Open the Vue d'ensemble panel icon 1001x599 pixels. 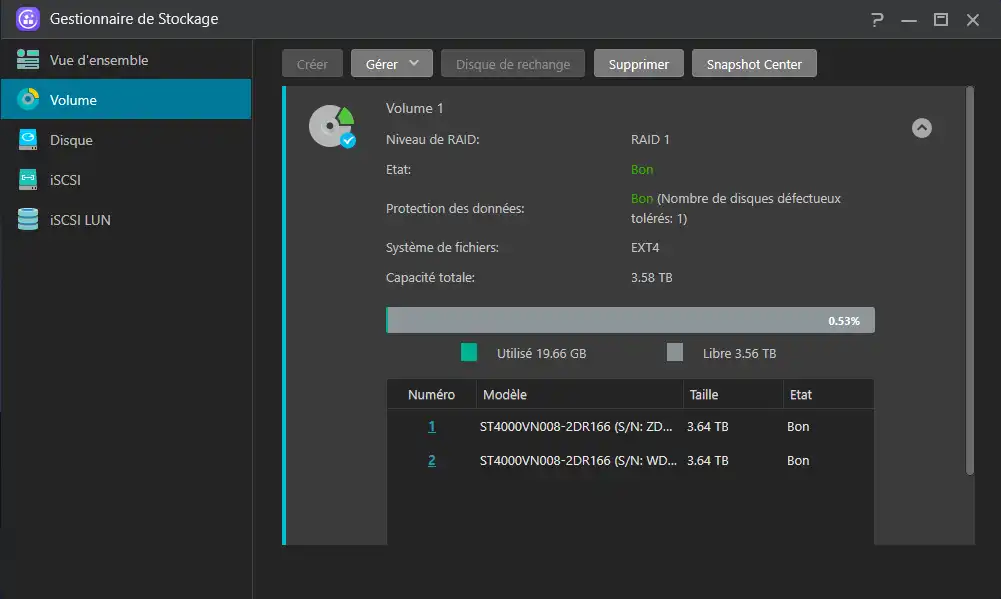30,60
